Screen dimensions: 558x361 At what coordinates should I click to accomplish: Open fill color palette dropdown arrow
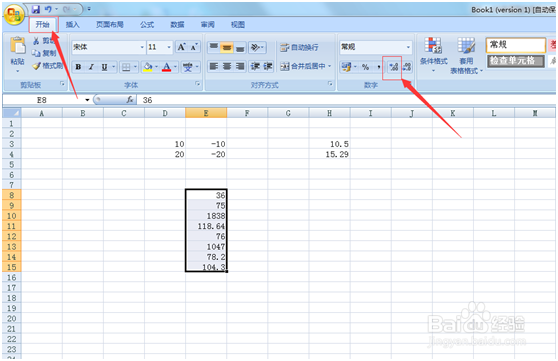tap(156, 67)
